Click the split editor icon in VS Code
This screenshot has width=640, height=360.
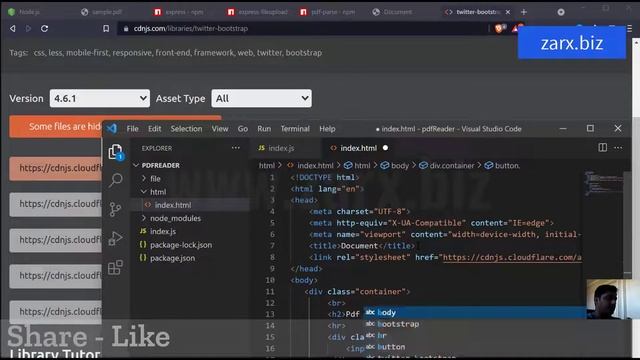pos(602,148)
